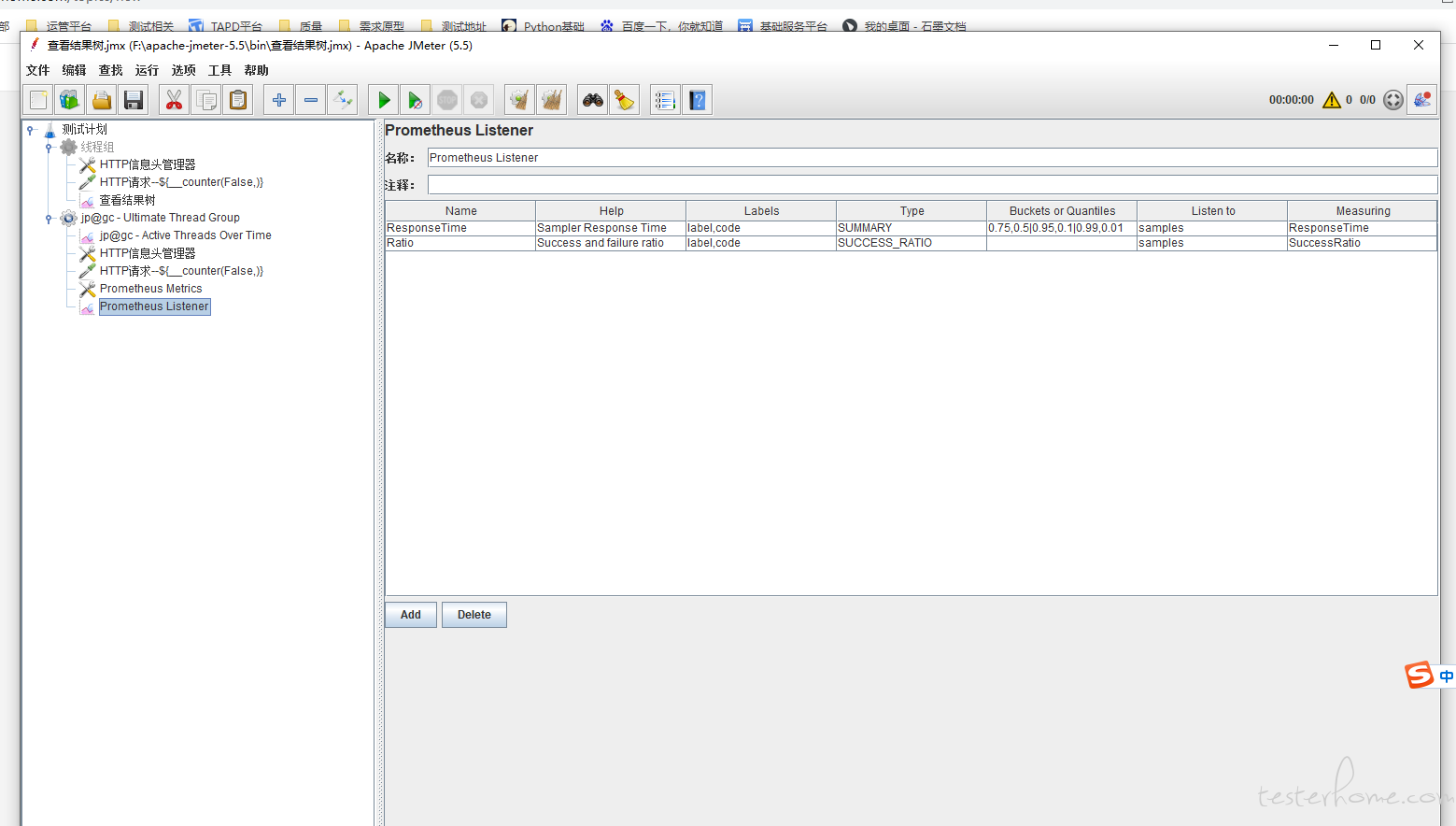1456x826 pixels.
Task: Click the Search binoculars icon
Action: tap(593, 100)
